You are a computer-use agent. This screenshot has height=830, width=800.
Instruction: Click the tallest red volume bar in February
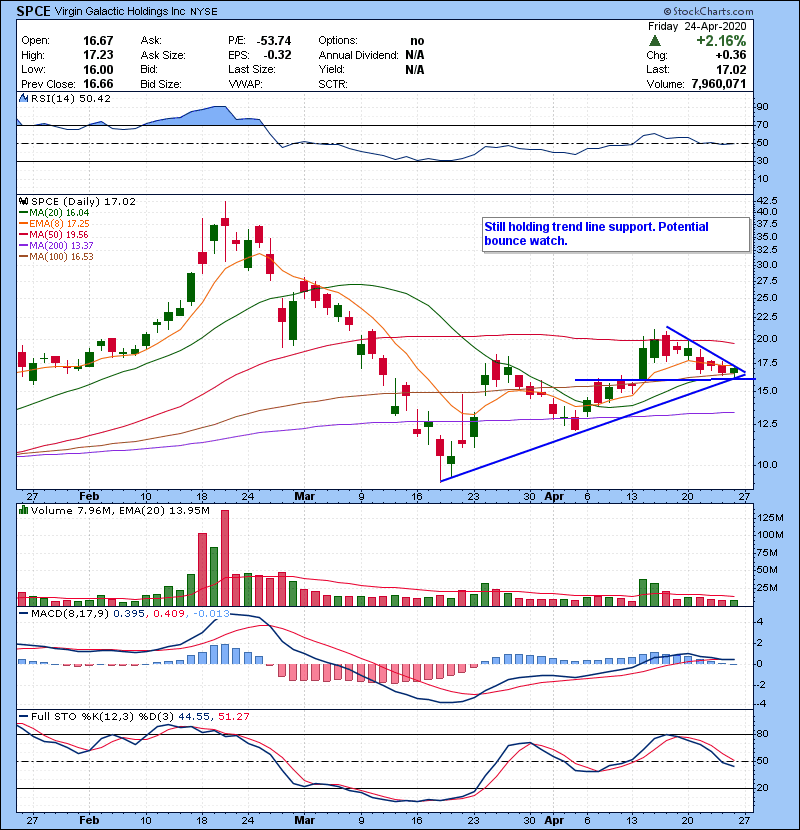225,558
